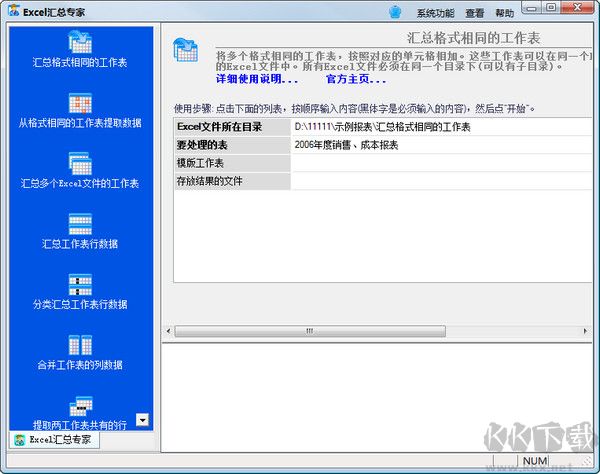Viewport: 600px width, 474px height.
Task: Click the 使用步骤 instruction line
Action: pos(354,109)
